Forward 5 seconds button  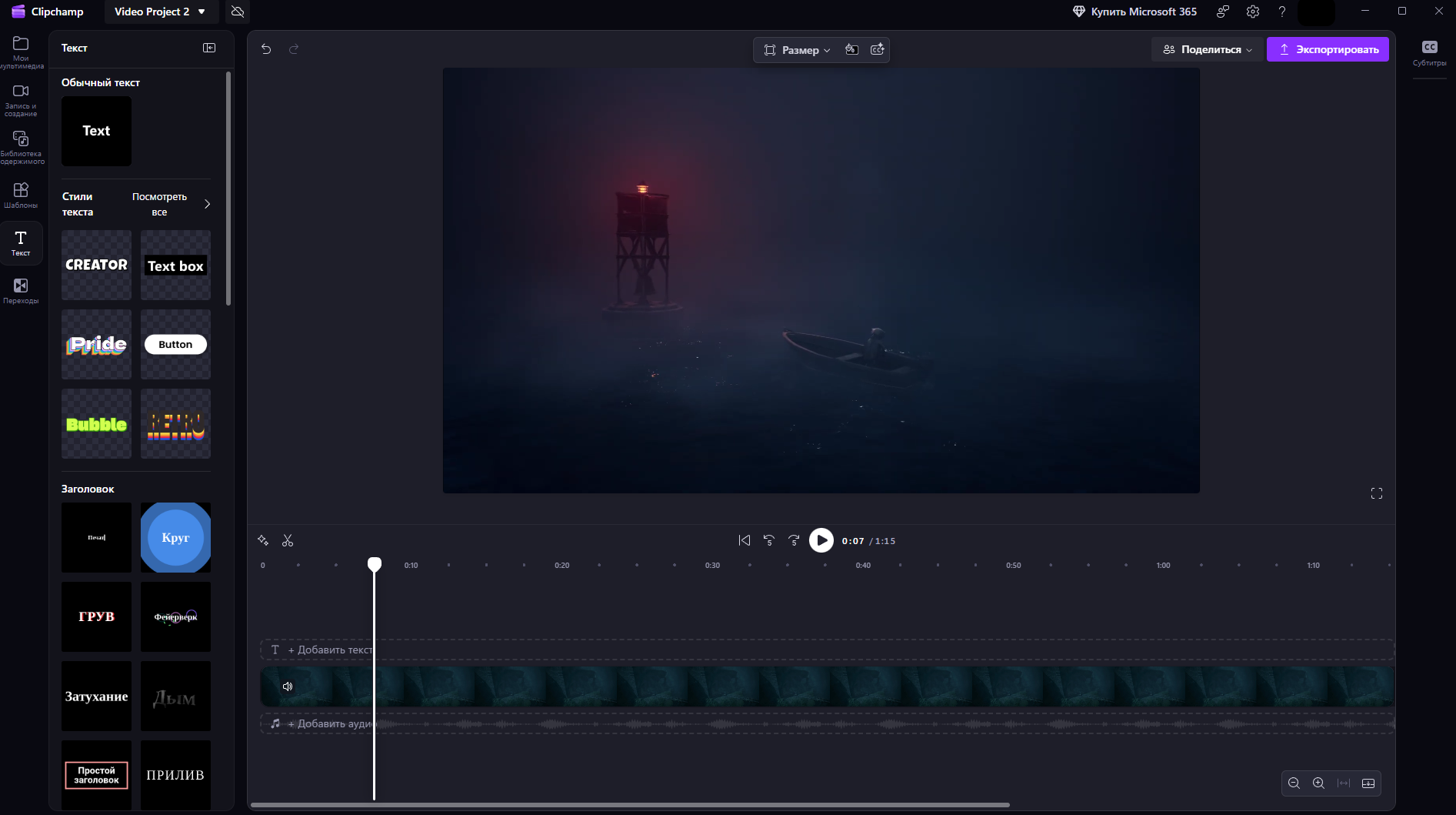pos(794,540)
